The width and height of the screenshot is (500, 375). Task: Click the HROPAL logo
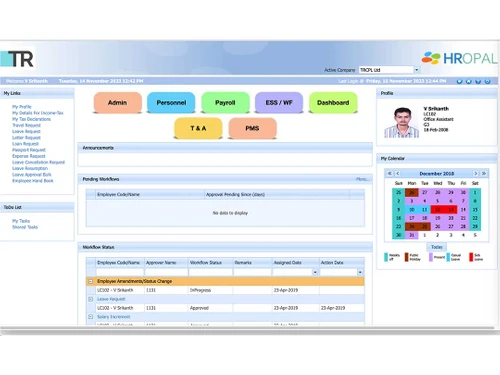459,58
